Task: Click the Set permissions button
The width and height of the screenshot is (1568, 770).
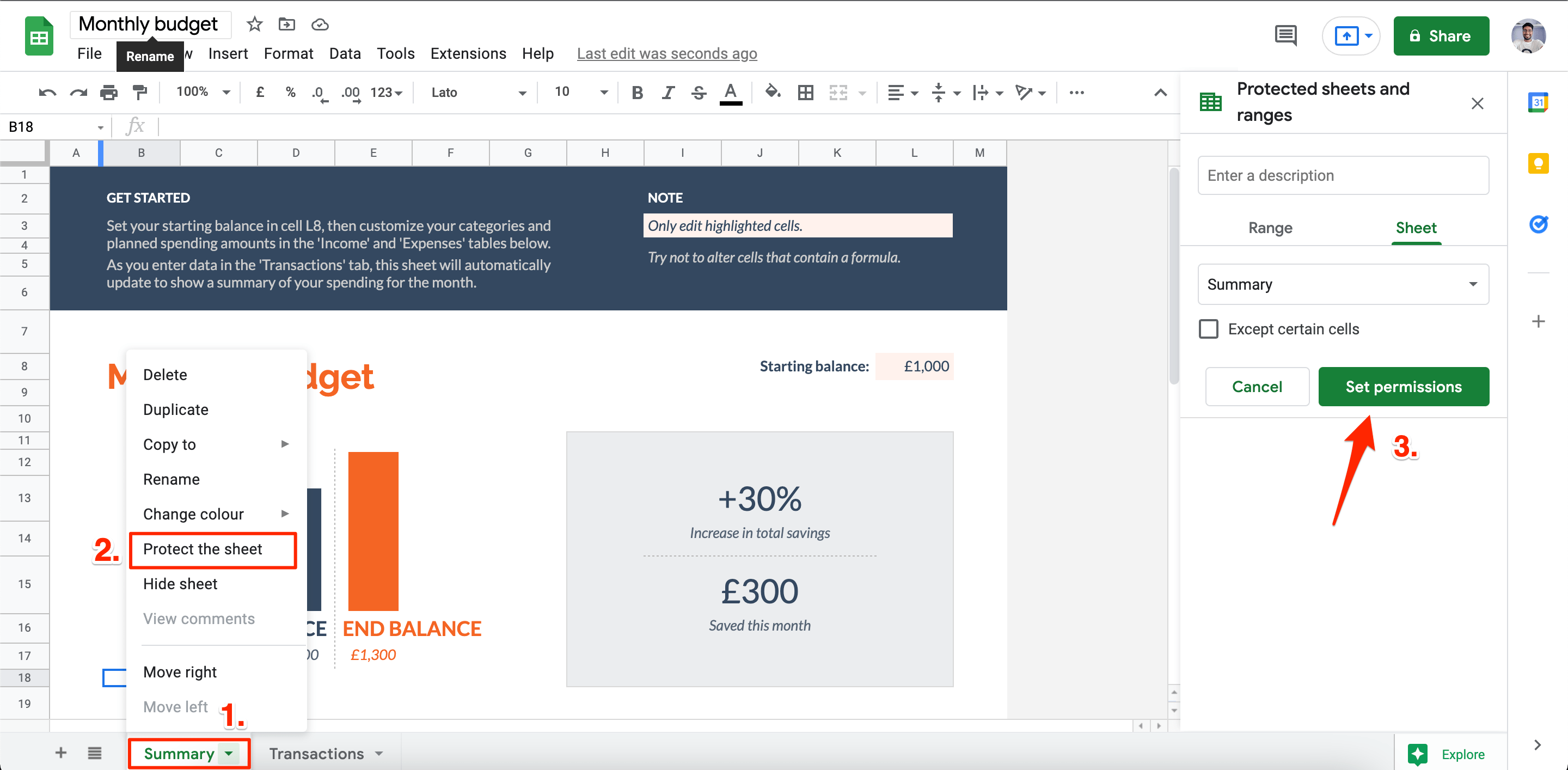Action: (x=1402, y=386)
